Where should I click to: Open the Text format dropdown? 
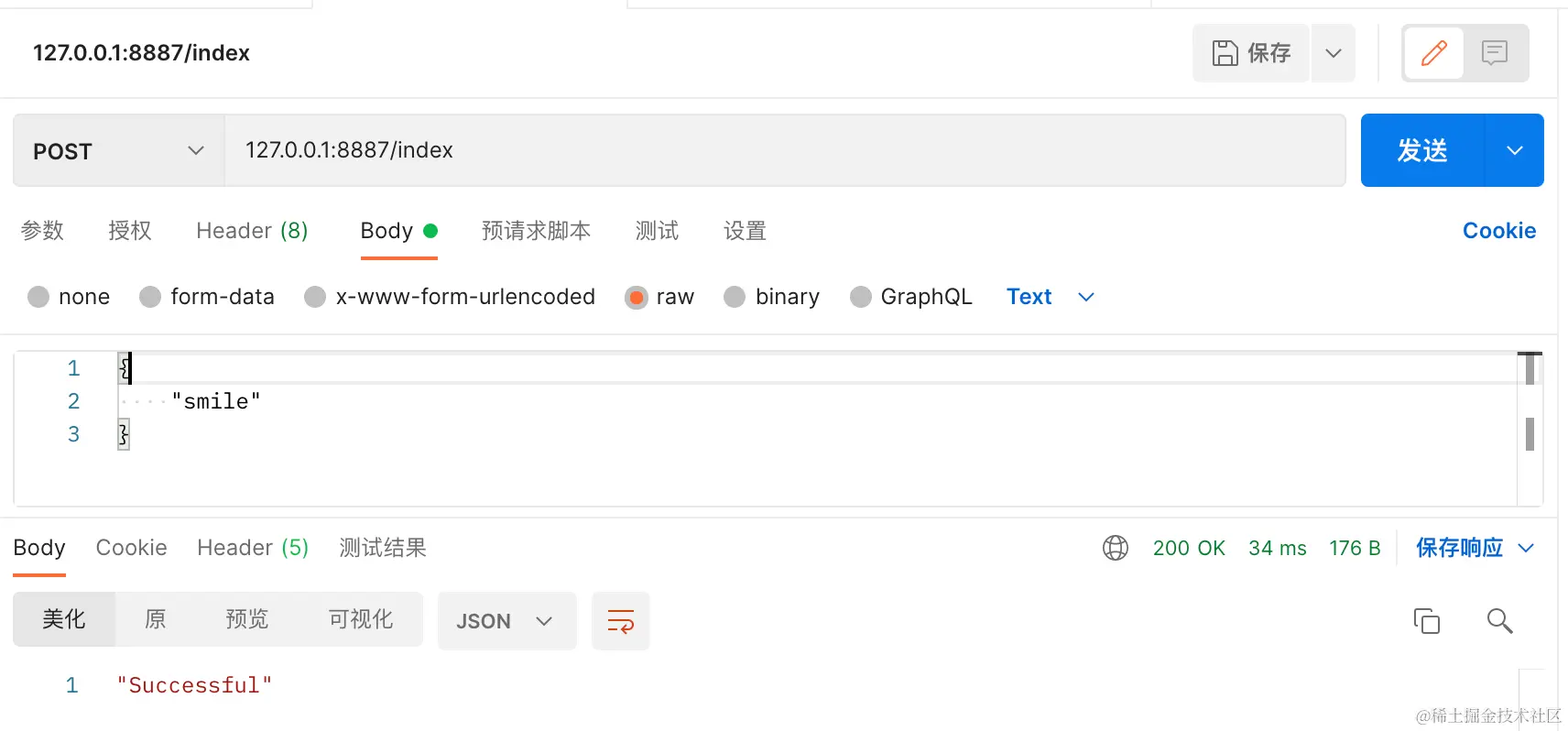(1050, 297)
